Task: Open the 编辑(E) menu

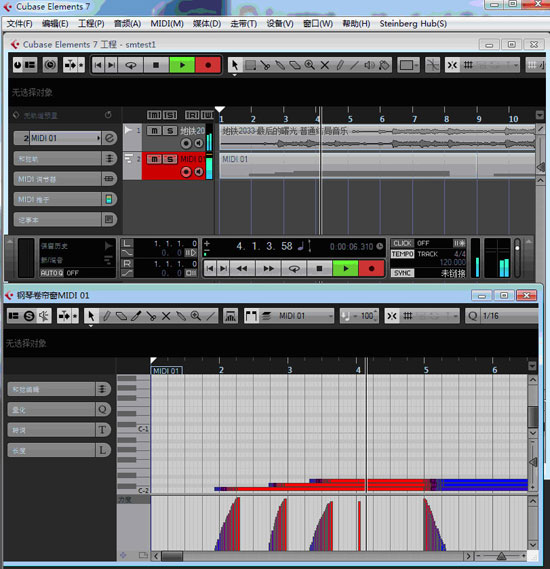Action: [55, 24]
